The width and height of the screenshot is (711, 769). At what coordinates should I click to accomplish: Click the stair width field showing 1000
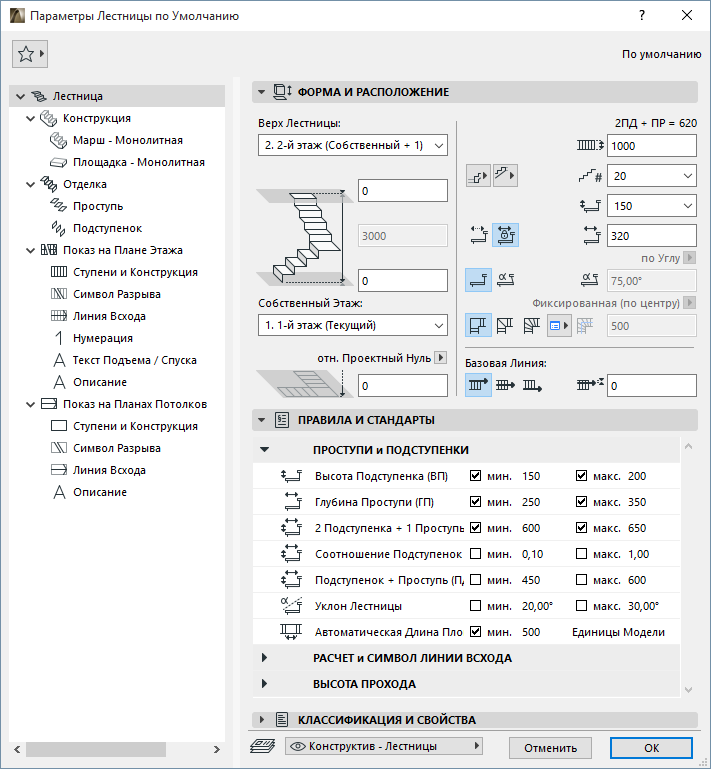(x=652, y=146)
